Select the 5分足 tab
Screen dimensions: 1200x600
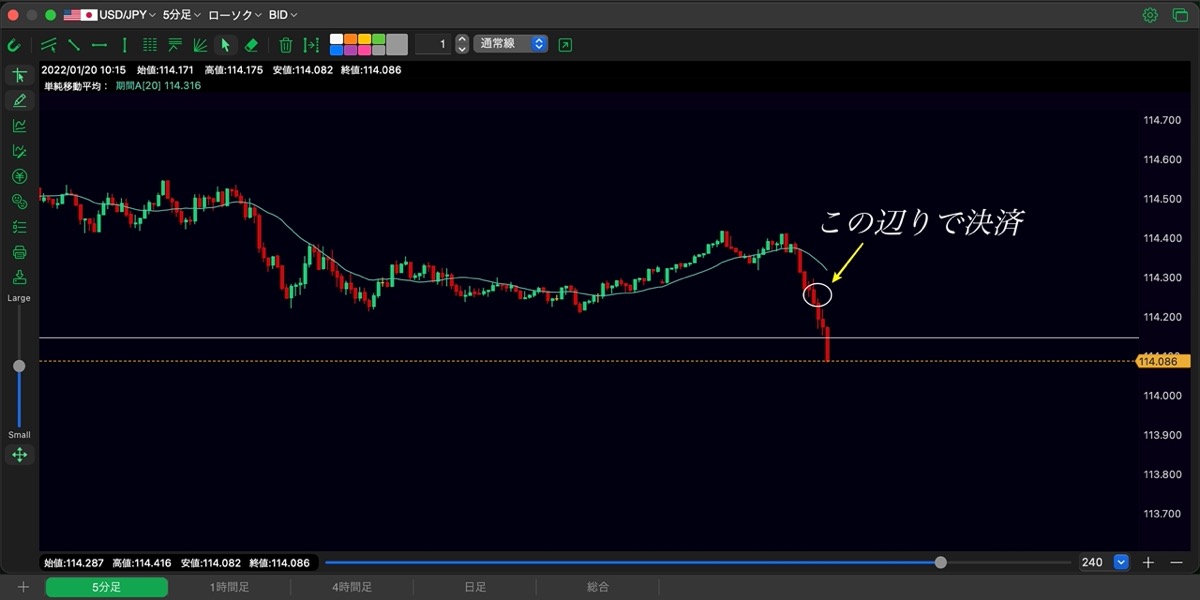(x=107, y=587)
